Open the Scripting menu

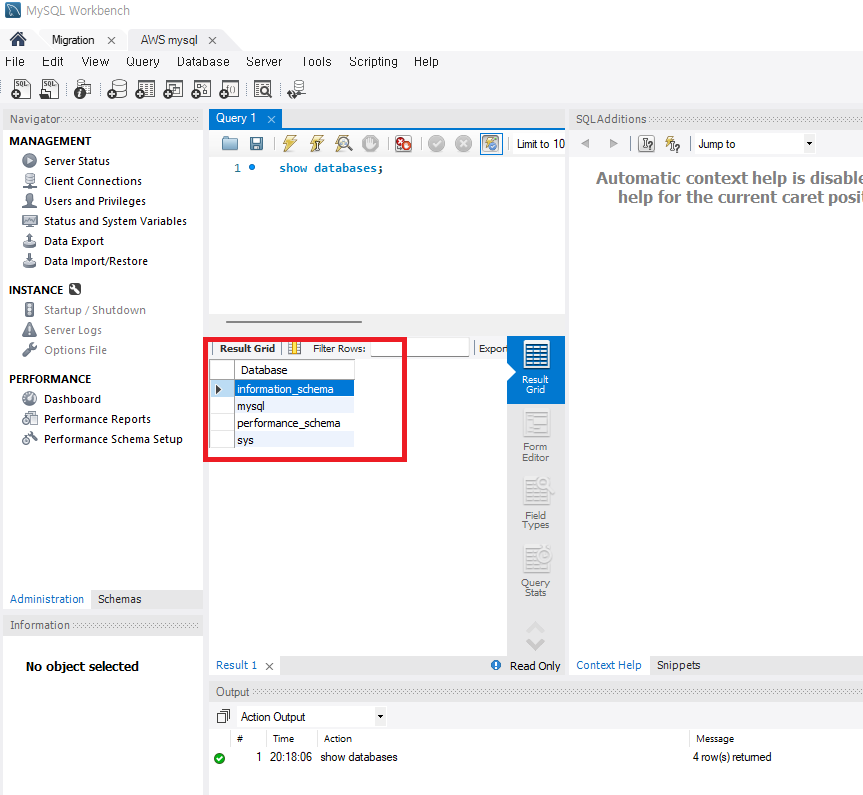[373, 62]
